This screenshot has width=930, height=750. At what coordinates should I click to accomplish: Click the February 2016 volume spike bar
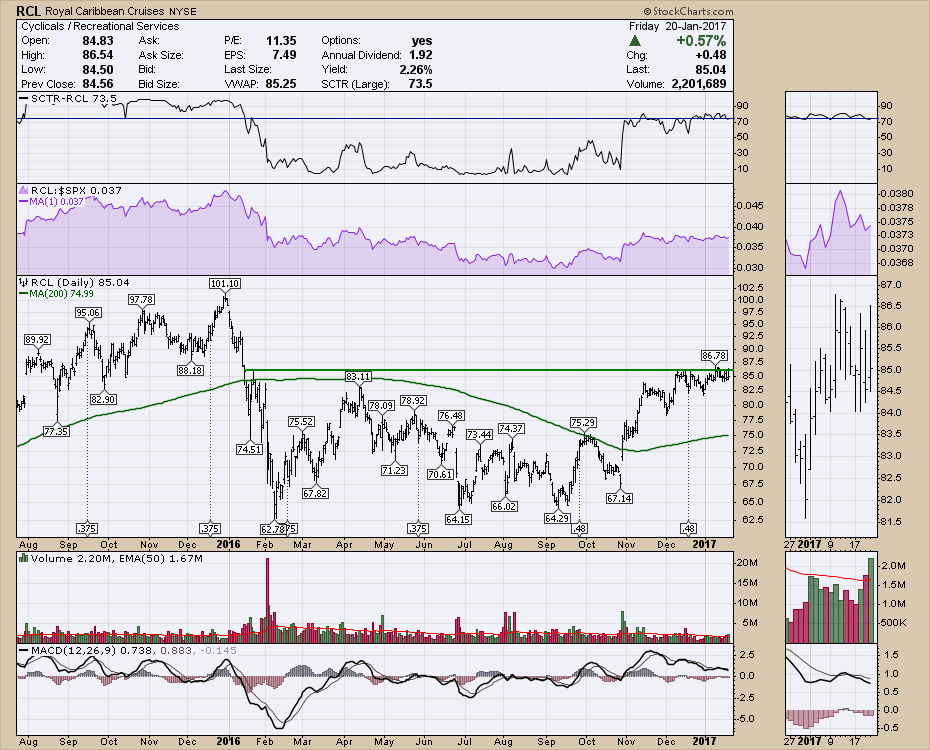point(267,600)
